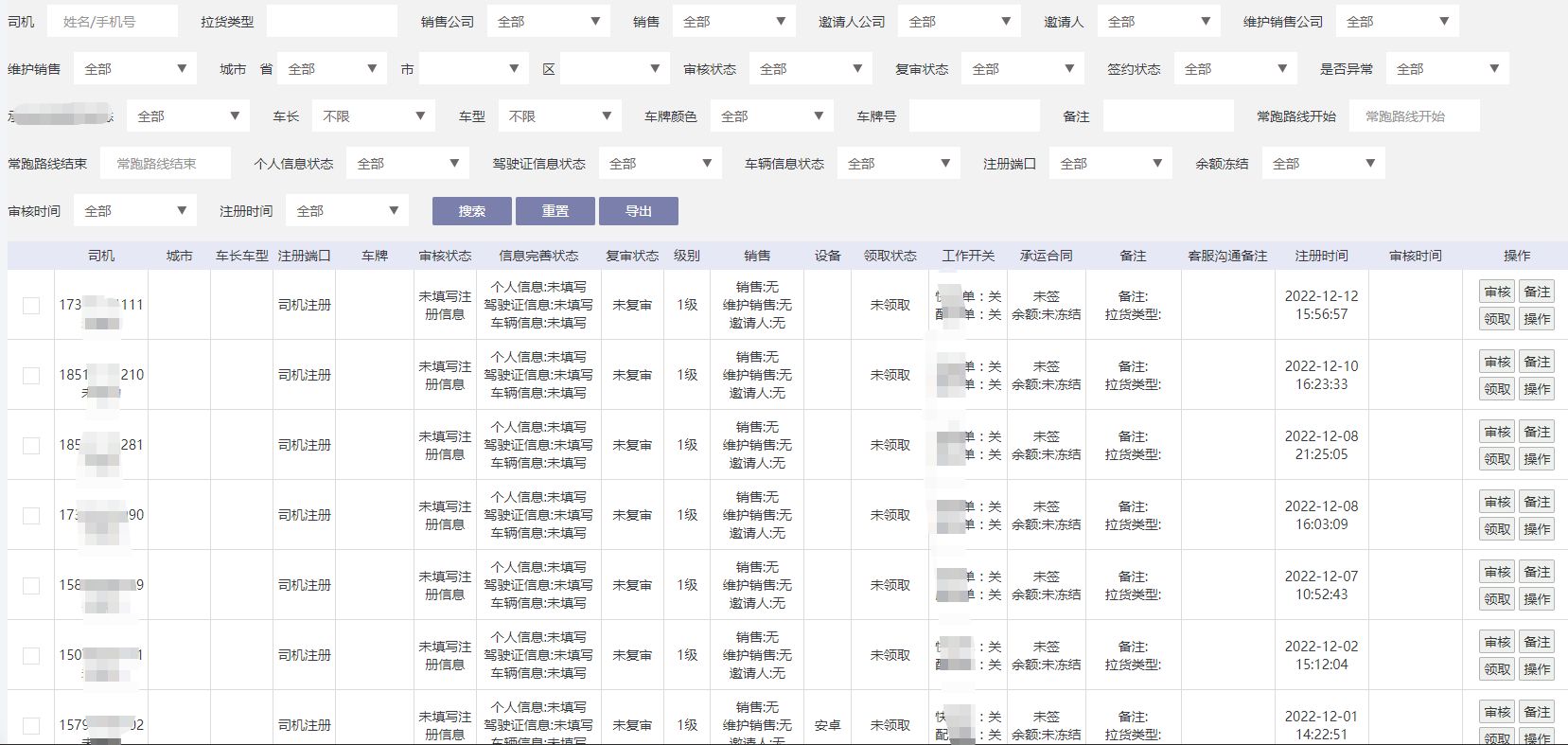
Task: Check the row registered 2022-12-07 10:52:43
Action: 31,585
